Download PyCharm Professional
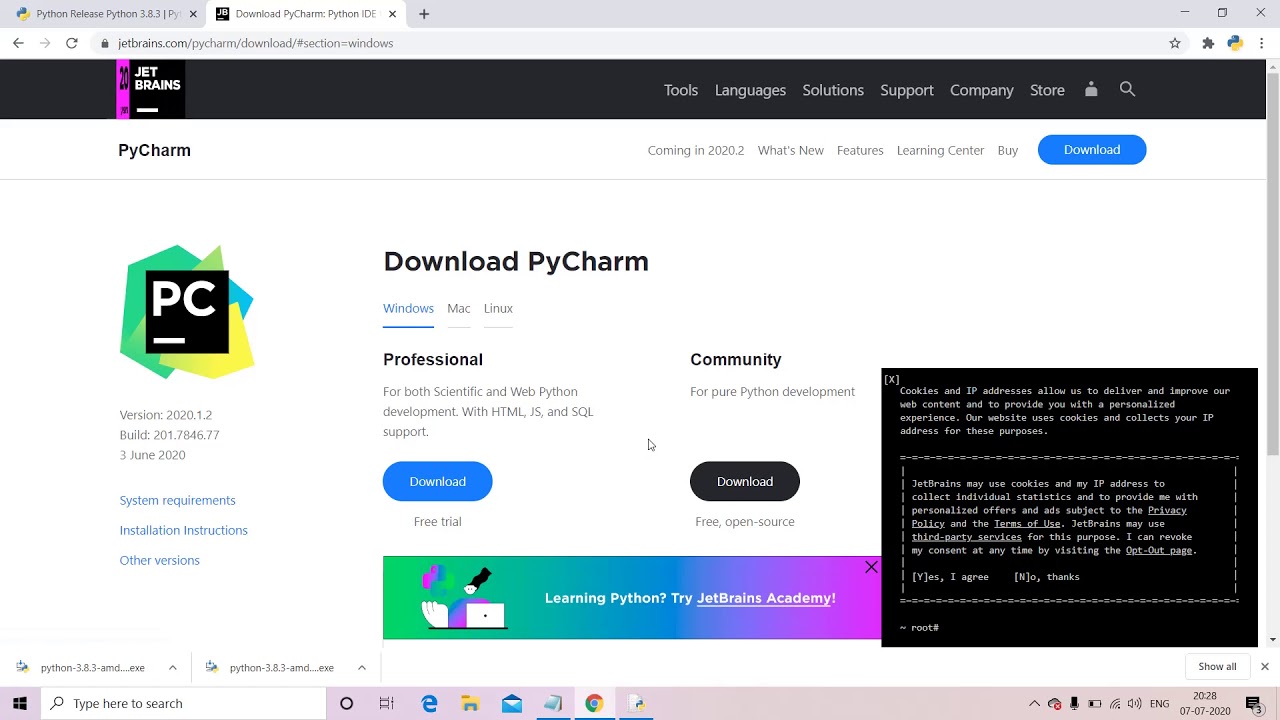 [438, 481]
